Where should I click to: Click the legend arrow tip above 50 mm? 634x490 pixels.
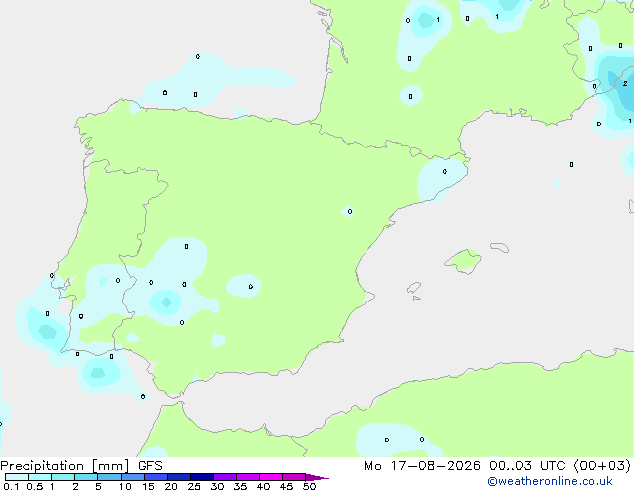tap(317, 477)
